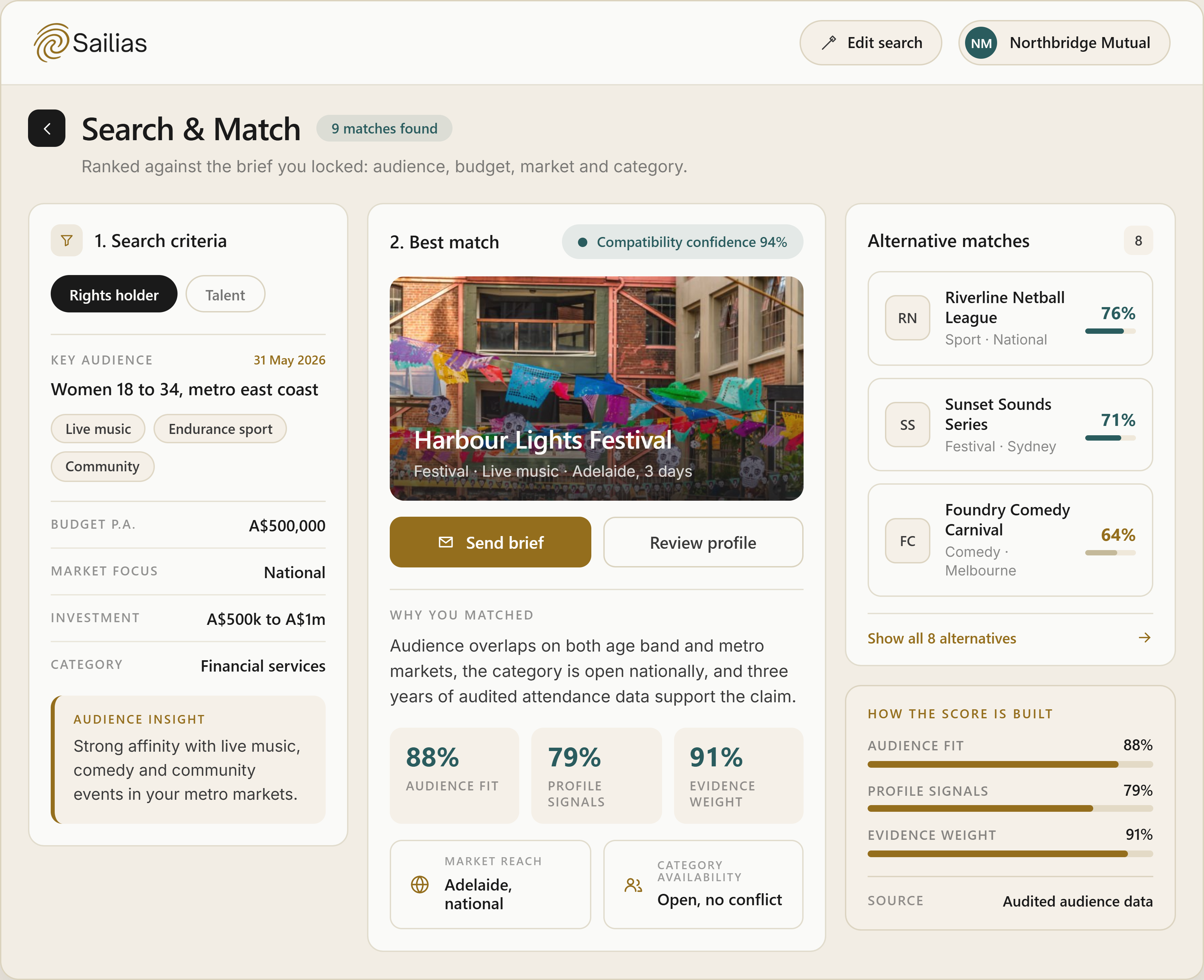Click the 76% score for Riverline Netball
This screenshot has height=980, width=1204.
[1118, 313]
